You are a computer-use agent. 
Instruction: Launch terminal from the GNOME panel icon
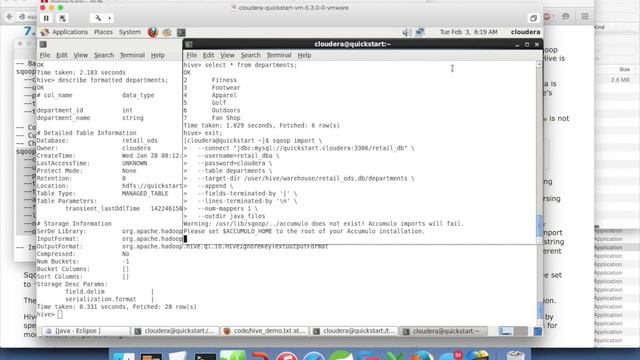click(x=181, y=32)
